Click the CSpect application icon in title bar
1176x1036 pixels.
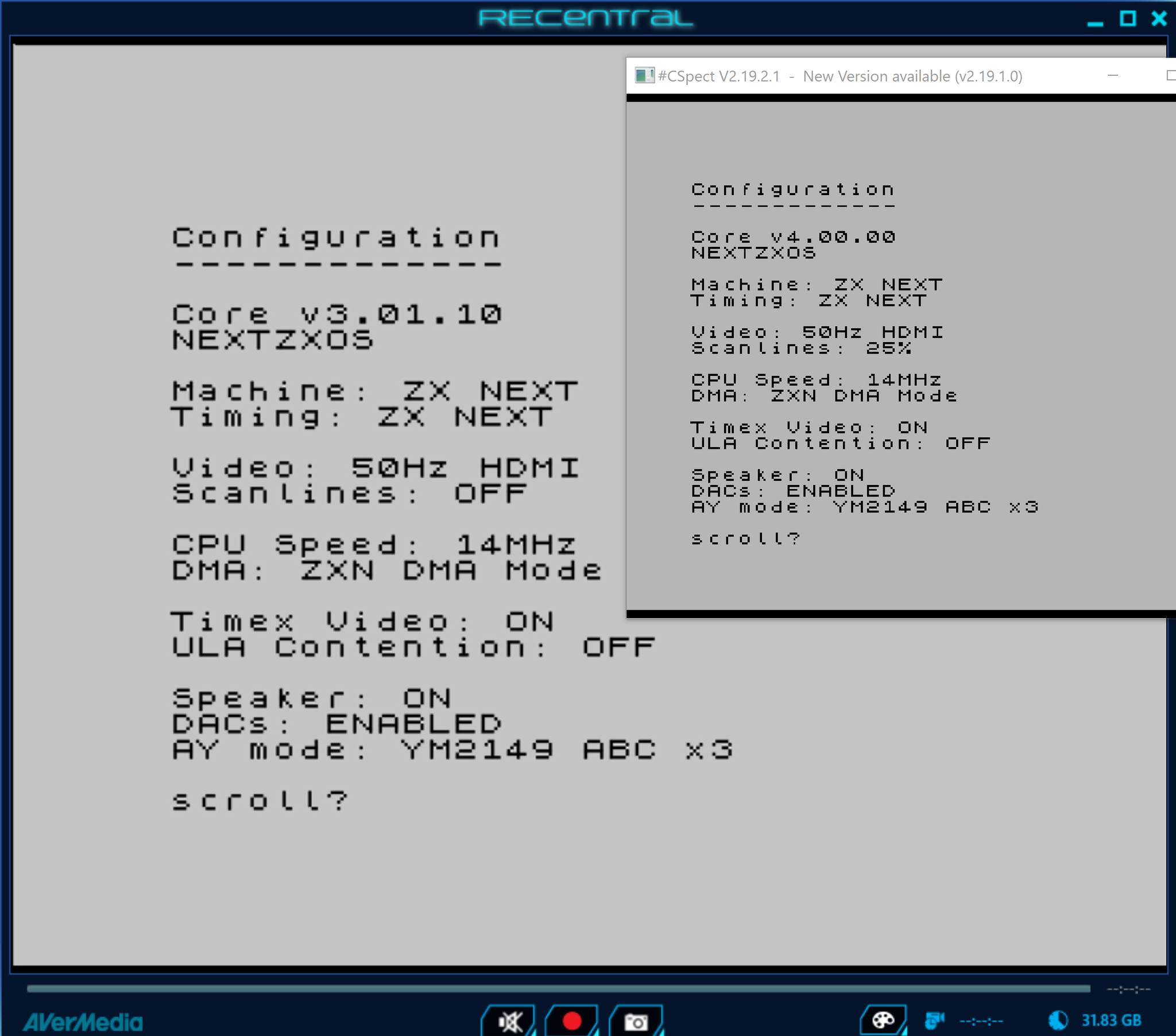click(644, 75)
